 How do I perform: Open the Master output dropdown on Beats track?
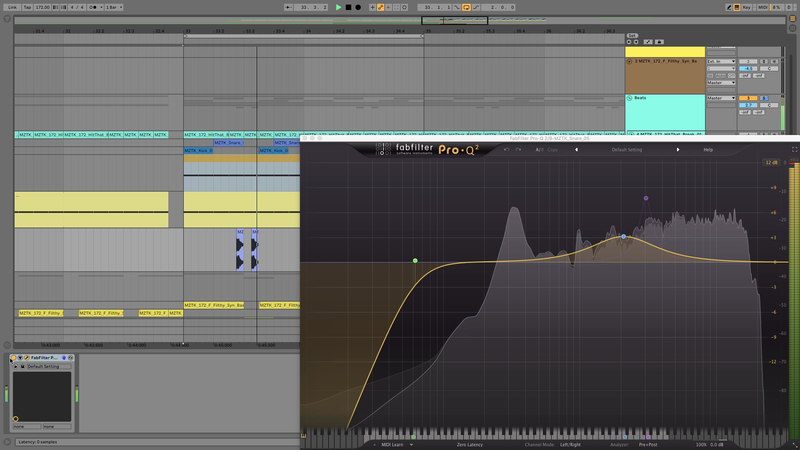tap(721, 98)
